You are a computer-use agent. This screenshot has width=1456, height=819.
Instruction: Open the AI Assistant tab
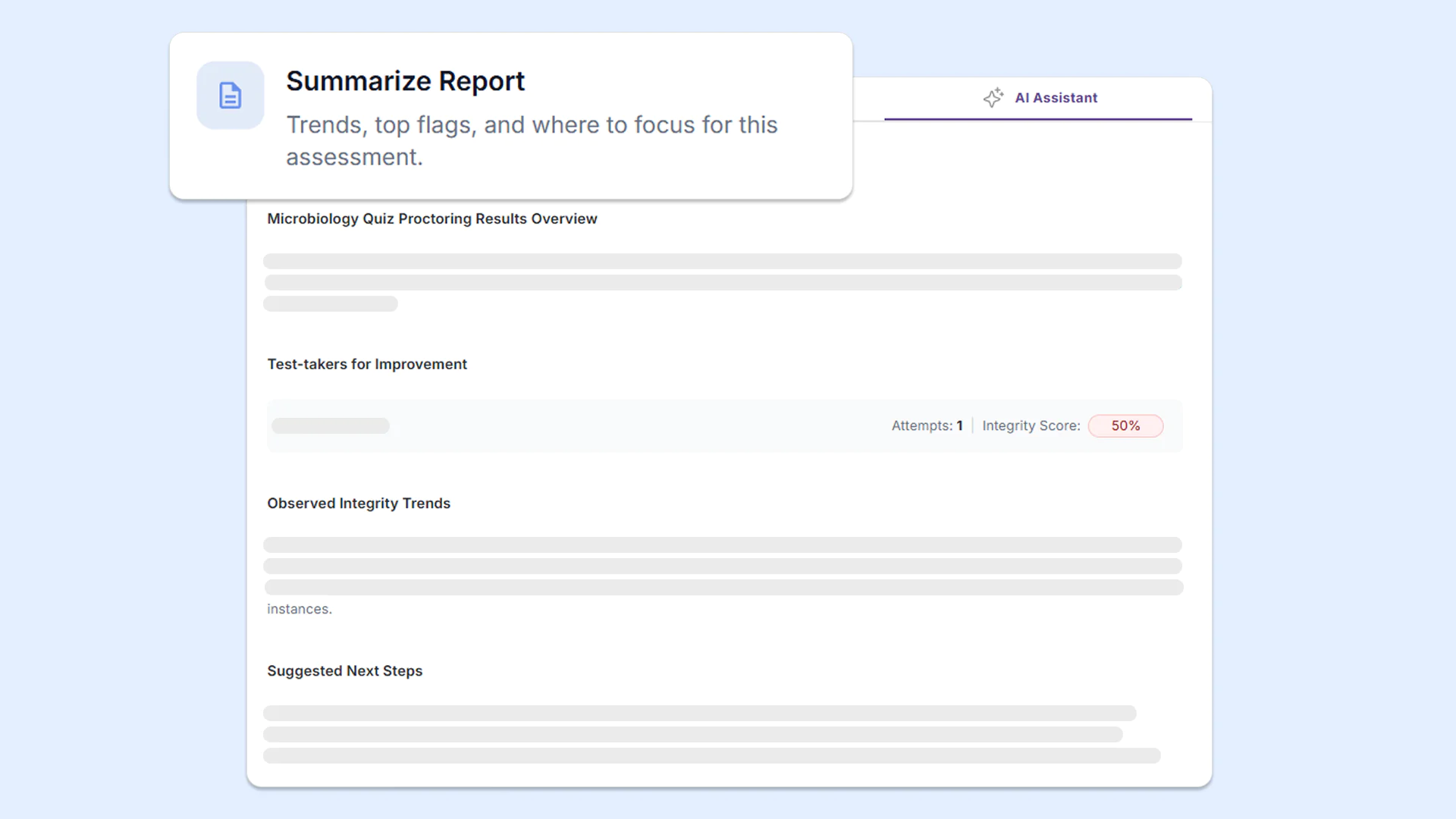click(x=1038, y=98)
